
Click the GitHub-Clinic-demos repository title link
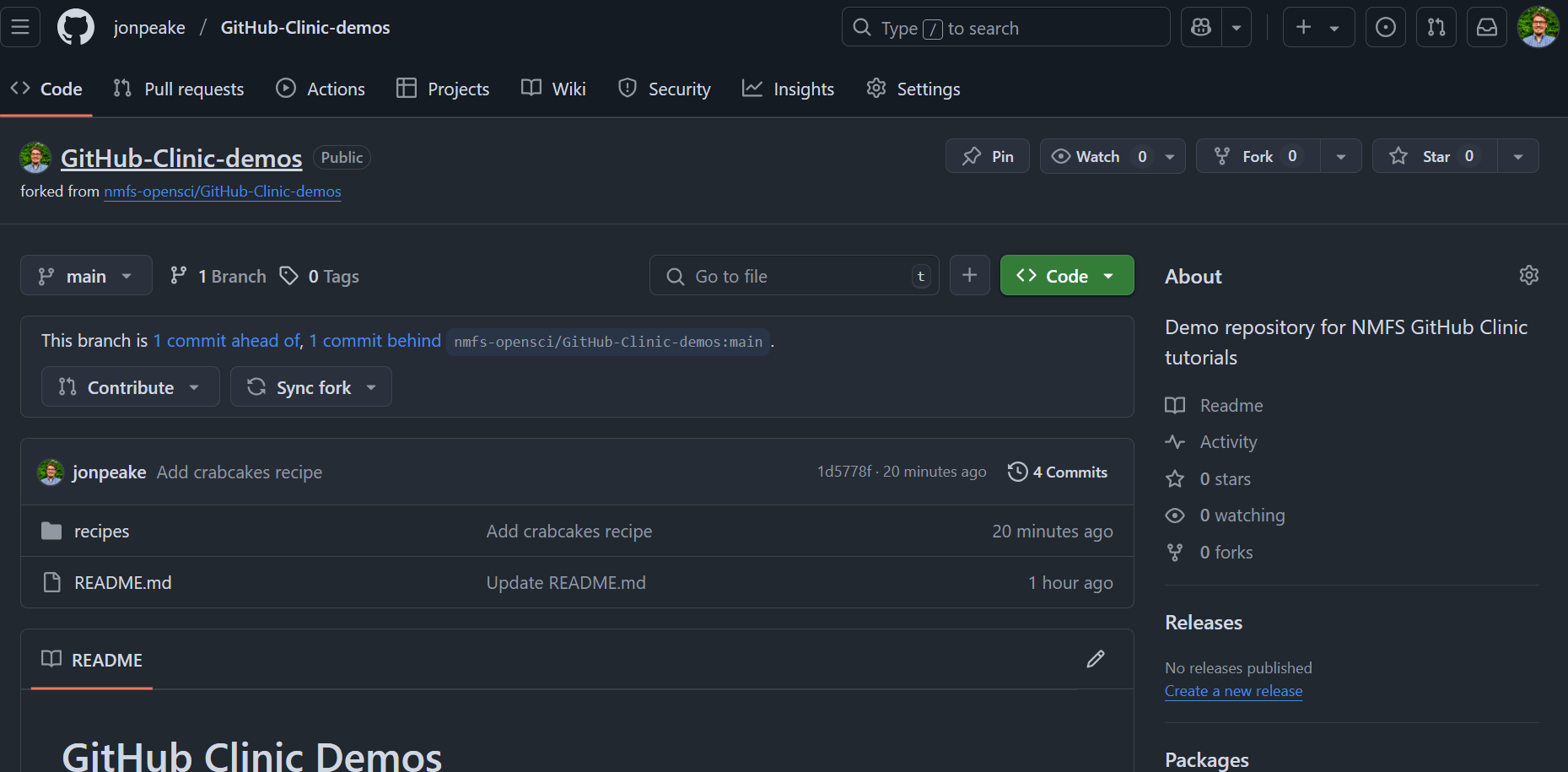(181, 158)
